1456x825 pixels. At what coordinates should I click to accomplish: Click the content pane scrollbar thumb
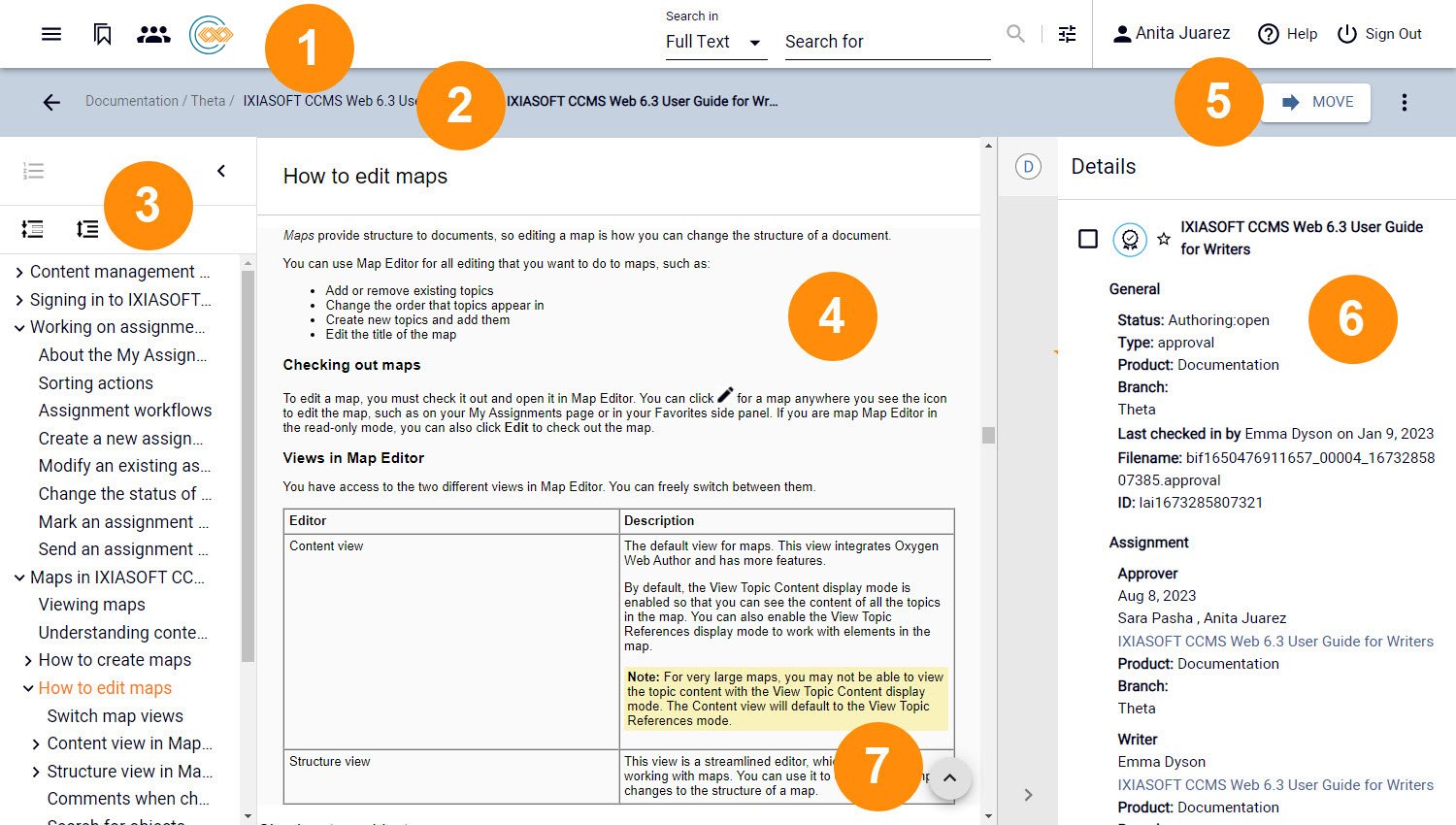(x=989, y=435)
